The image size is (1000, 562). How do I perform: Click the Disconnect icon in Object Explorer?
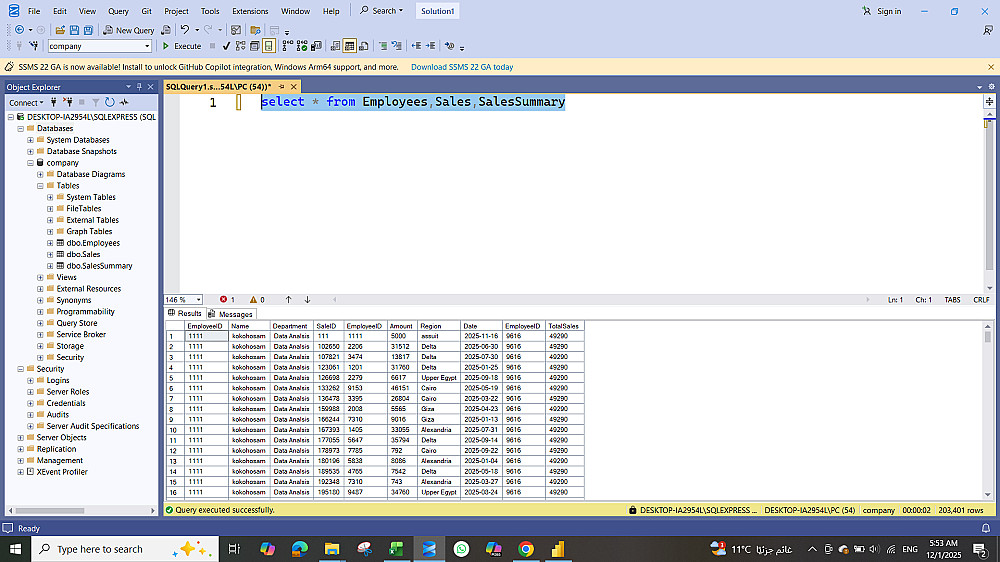(x=69, y=102)
